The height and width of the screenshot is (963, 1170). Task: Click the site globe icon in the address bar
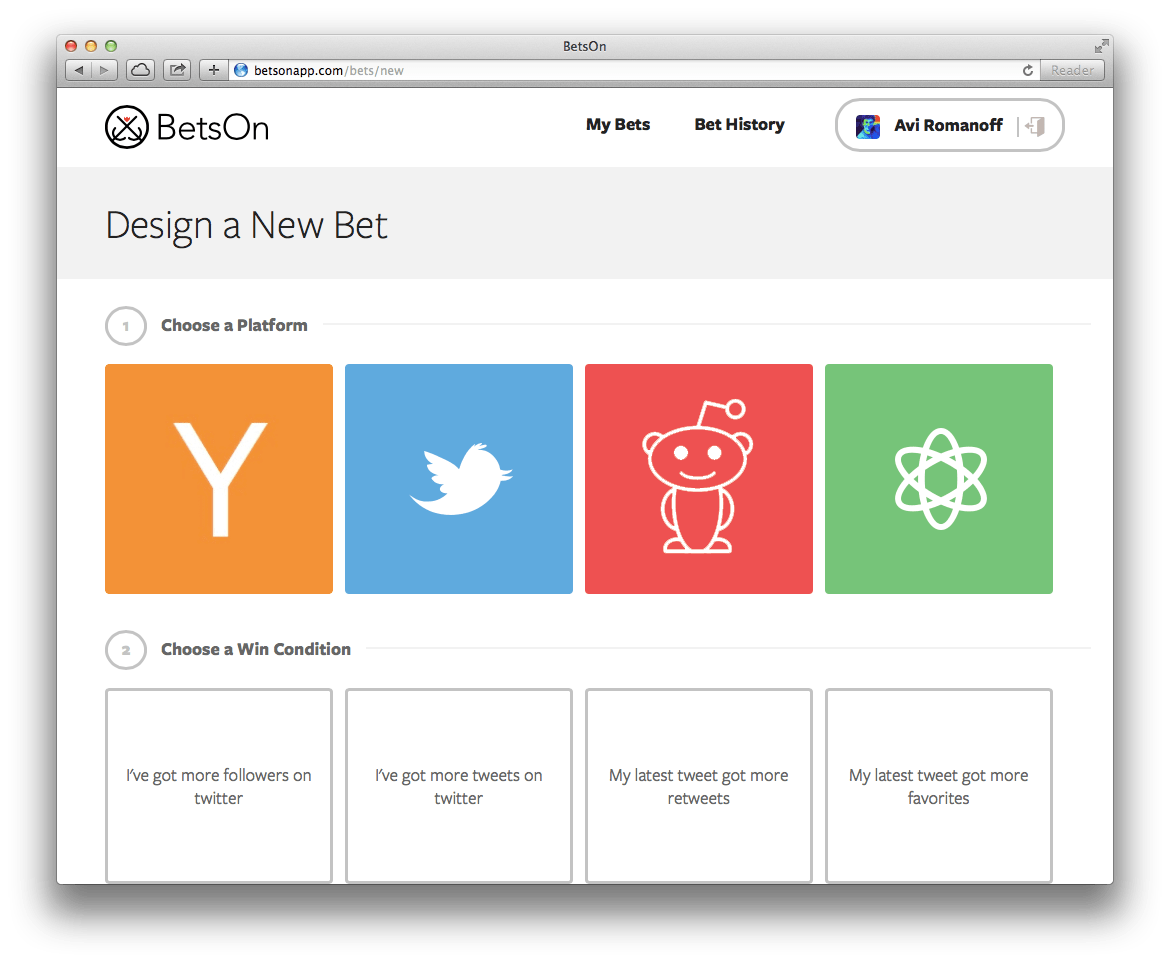coord(240,70)
